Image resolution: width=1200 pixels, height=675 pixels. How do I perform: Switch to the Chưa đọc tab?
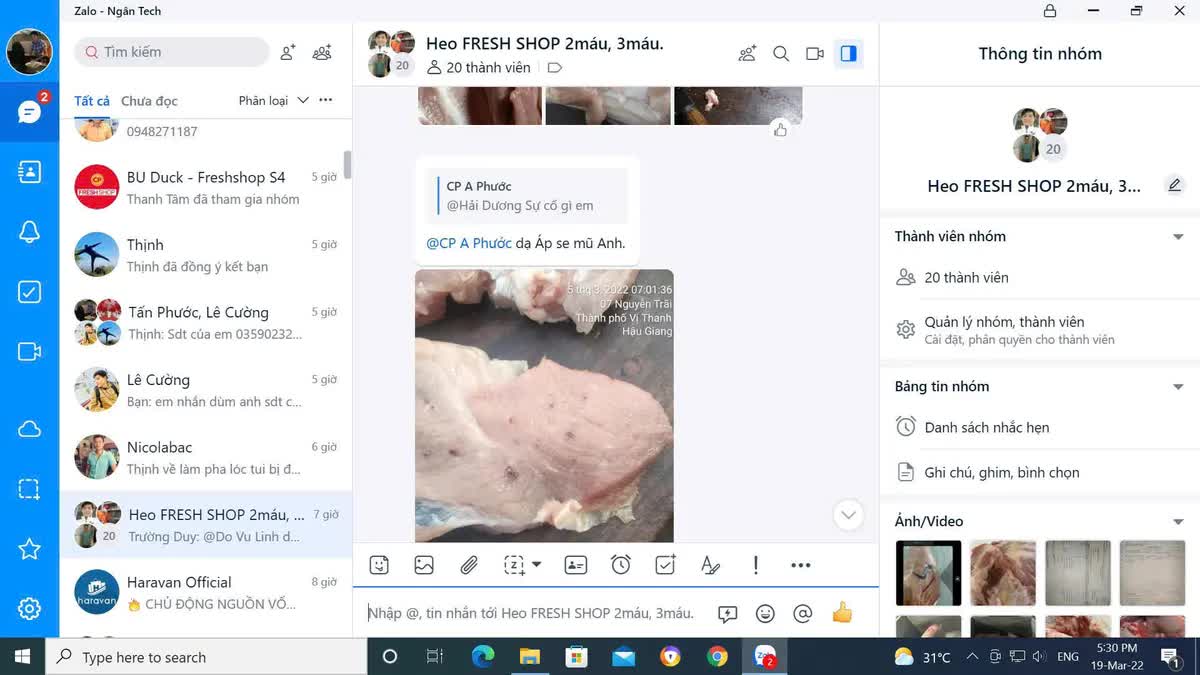click(x=149, y=101)
